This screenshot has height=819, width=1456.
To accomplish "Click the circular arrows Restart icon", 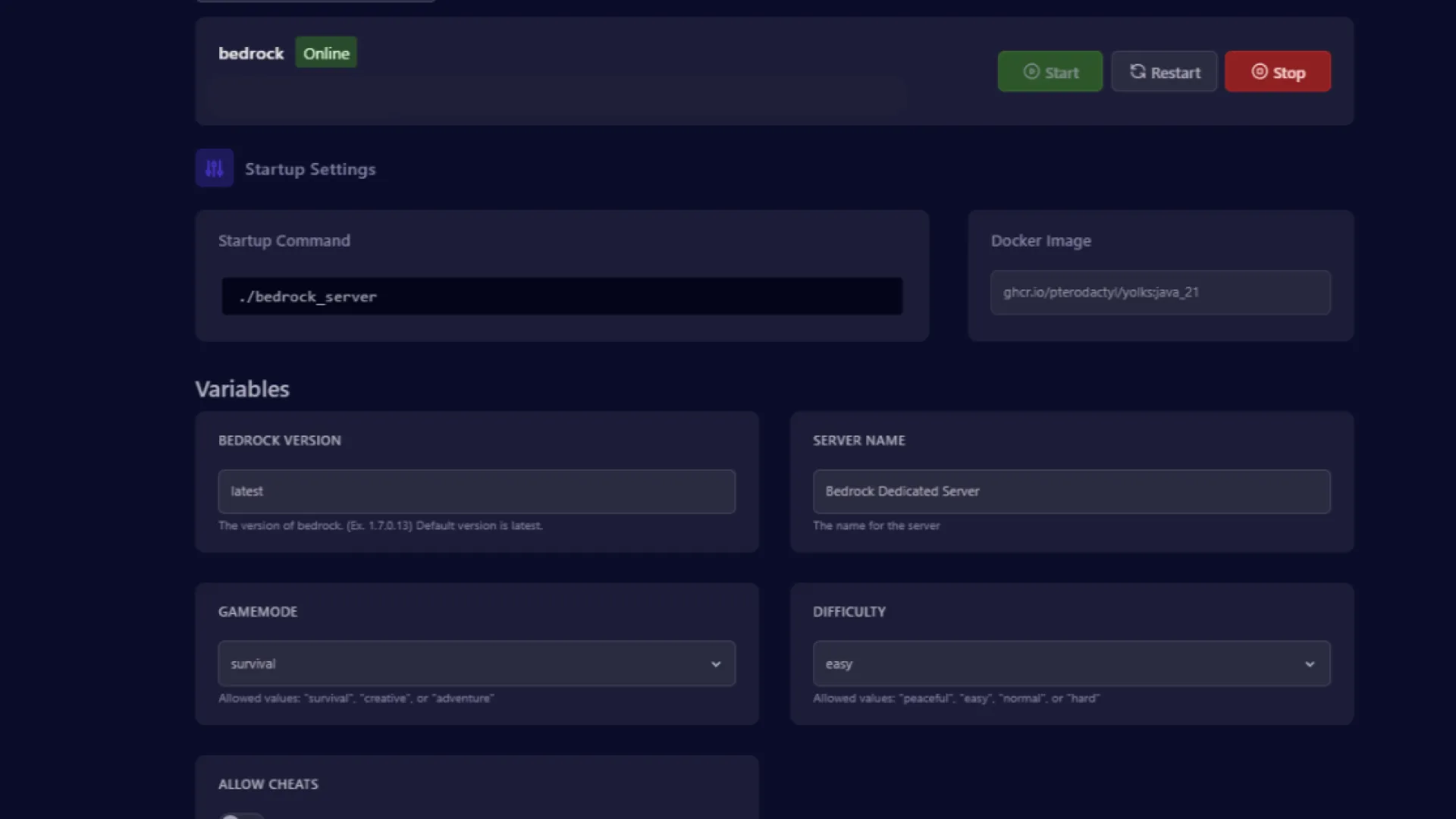I will (1137, 72).
